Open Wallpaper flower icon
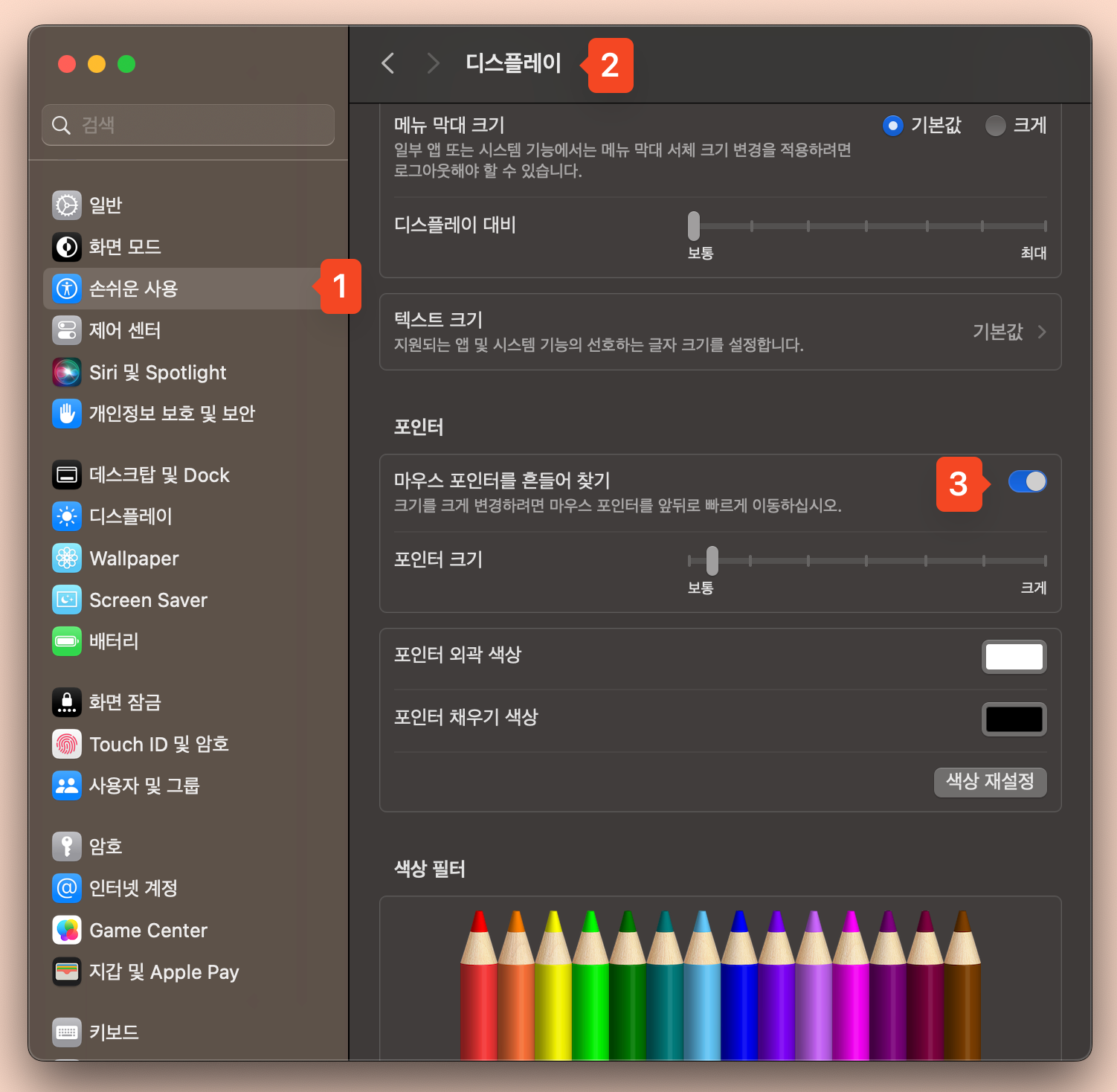Screen dimensions: 1117x1092 point(67,558)
